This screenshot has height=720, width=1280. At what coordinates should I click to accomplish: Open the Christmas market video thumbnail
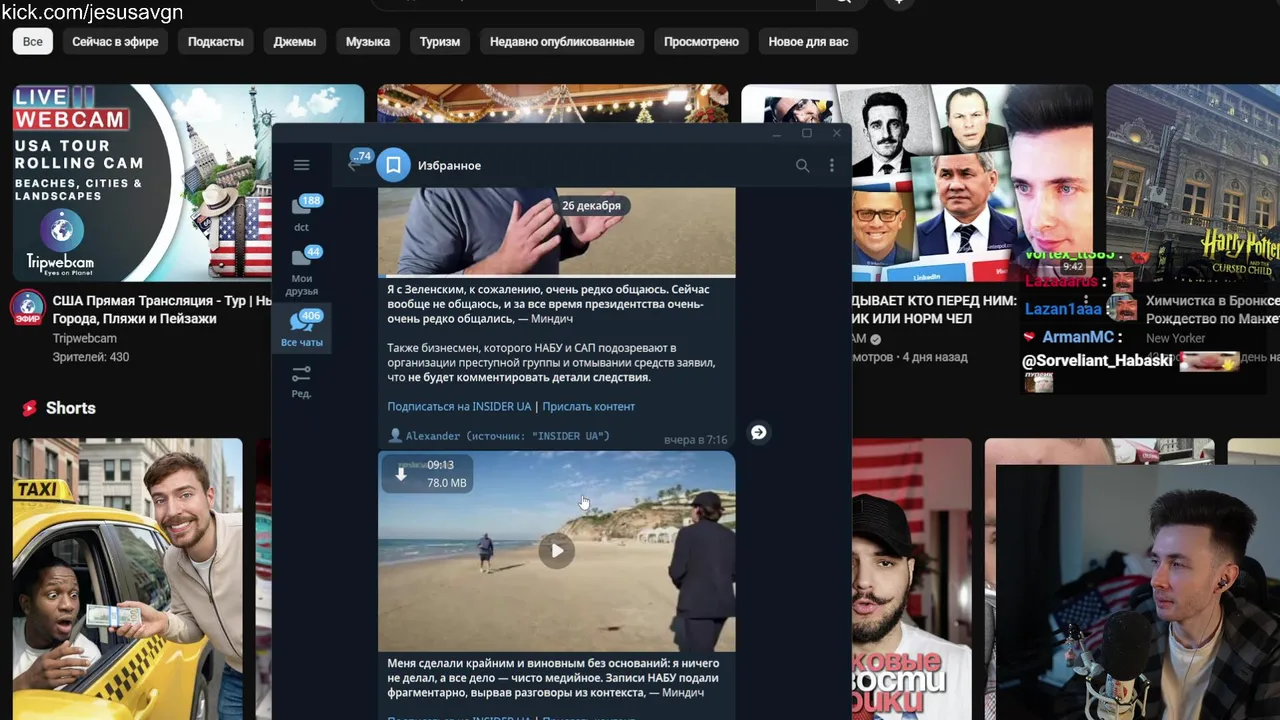coord(555,104)
